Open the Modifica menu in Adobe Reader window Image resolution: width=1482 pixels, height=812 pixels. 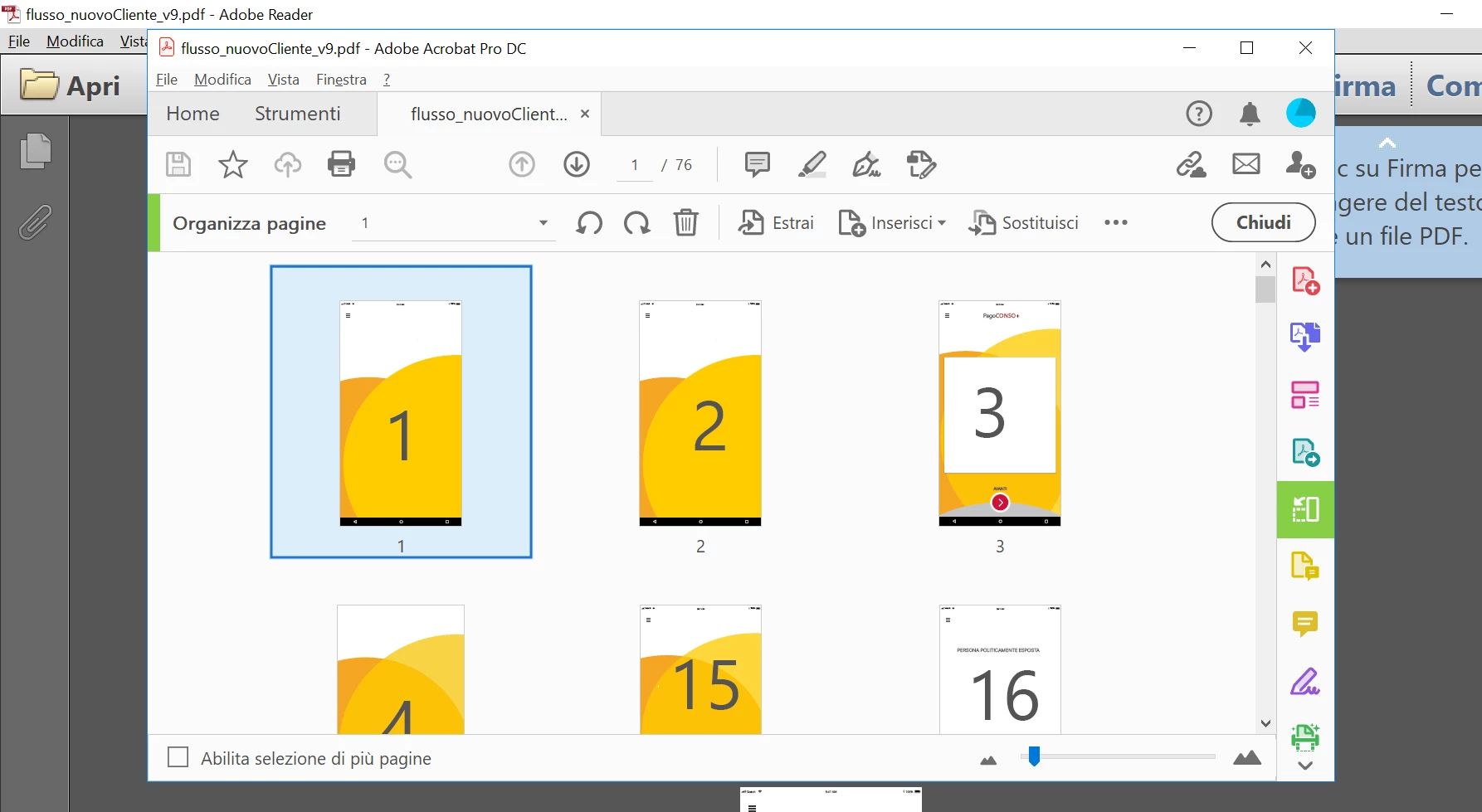(x=75, y=41)
